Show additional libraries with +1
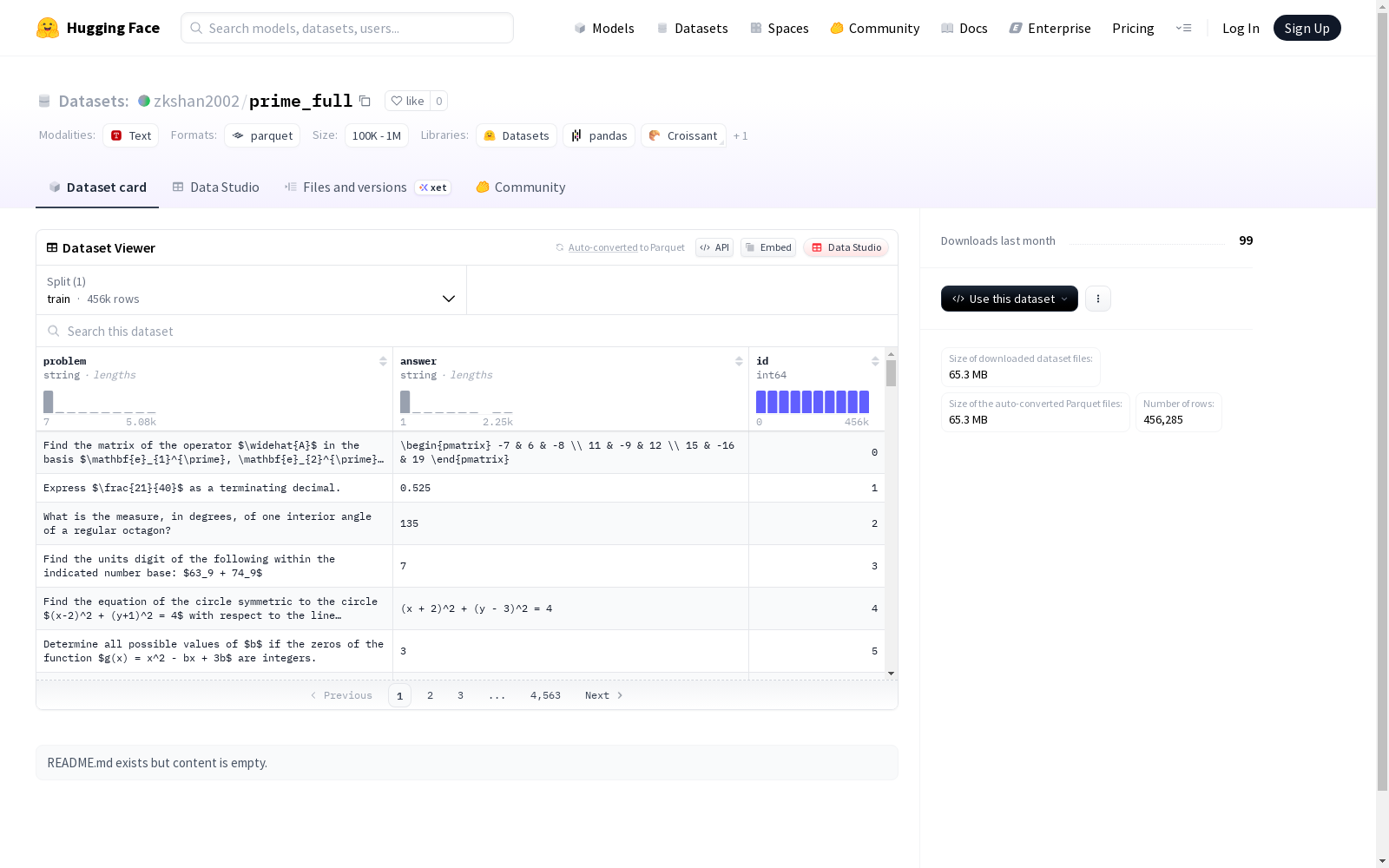Image resolution: width=1389 pixels, height=868 pixels. pos(741,135)
